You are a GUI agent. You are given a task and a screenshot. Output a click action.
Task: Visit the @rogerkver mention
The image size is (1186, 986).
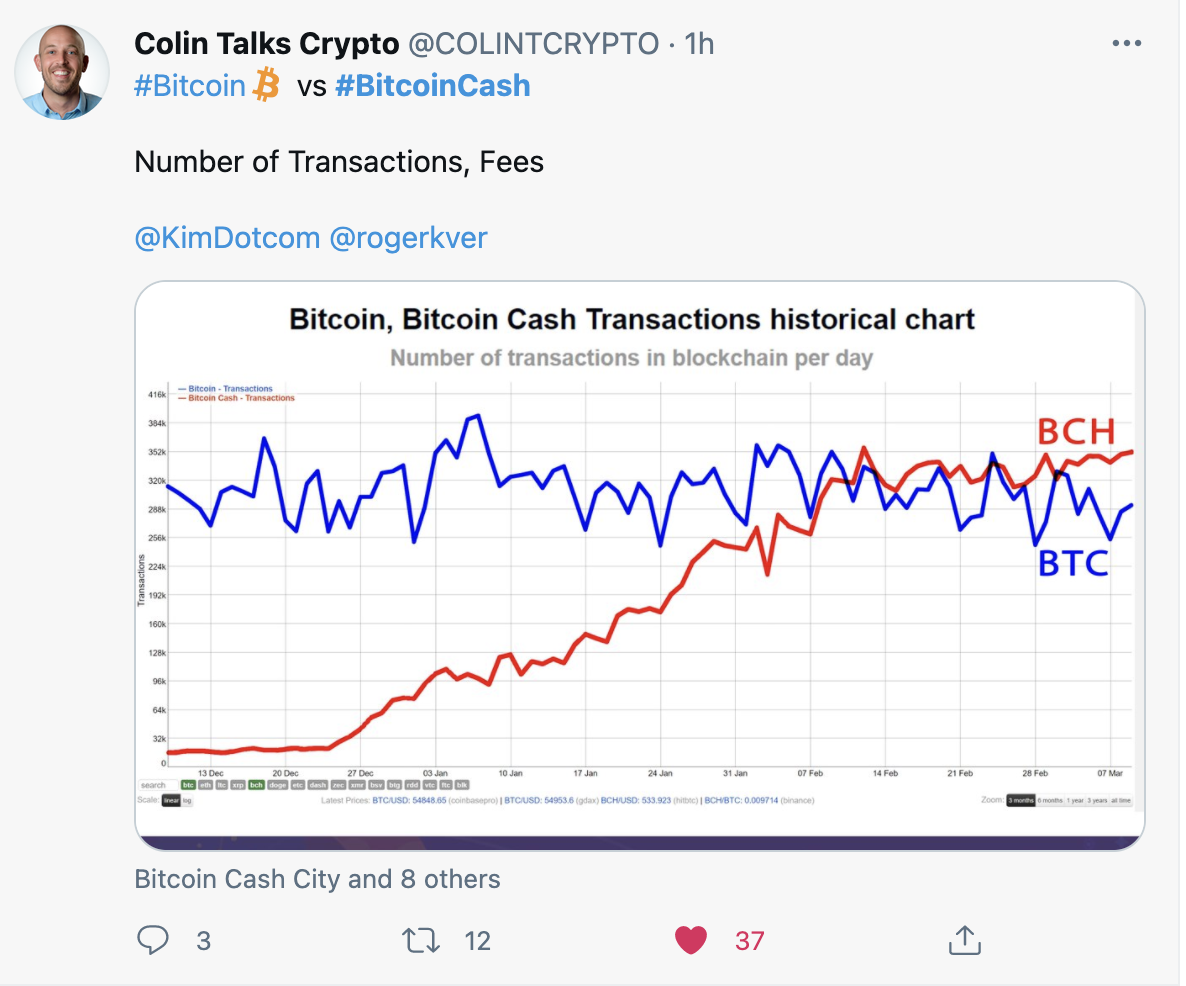(408, 237)
